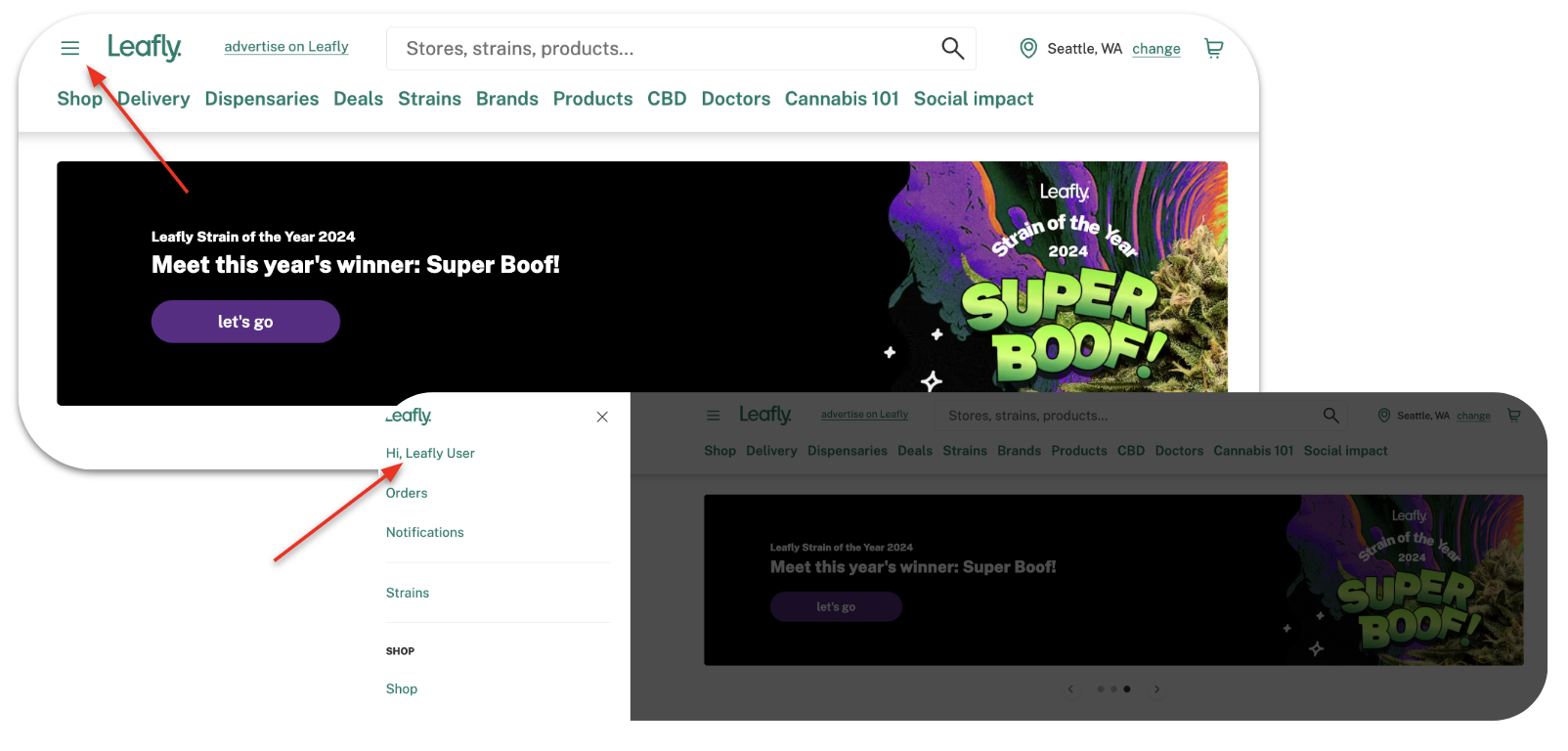
Task: Click hamburger icon in the dimmed lower window
Action: 714,416
